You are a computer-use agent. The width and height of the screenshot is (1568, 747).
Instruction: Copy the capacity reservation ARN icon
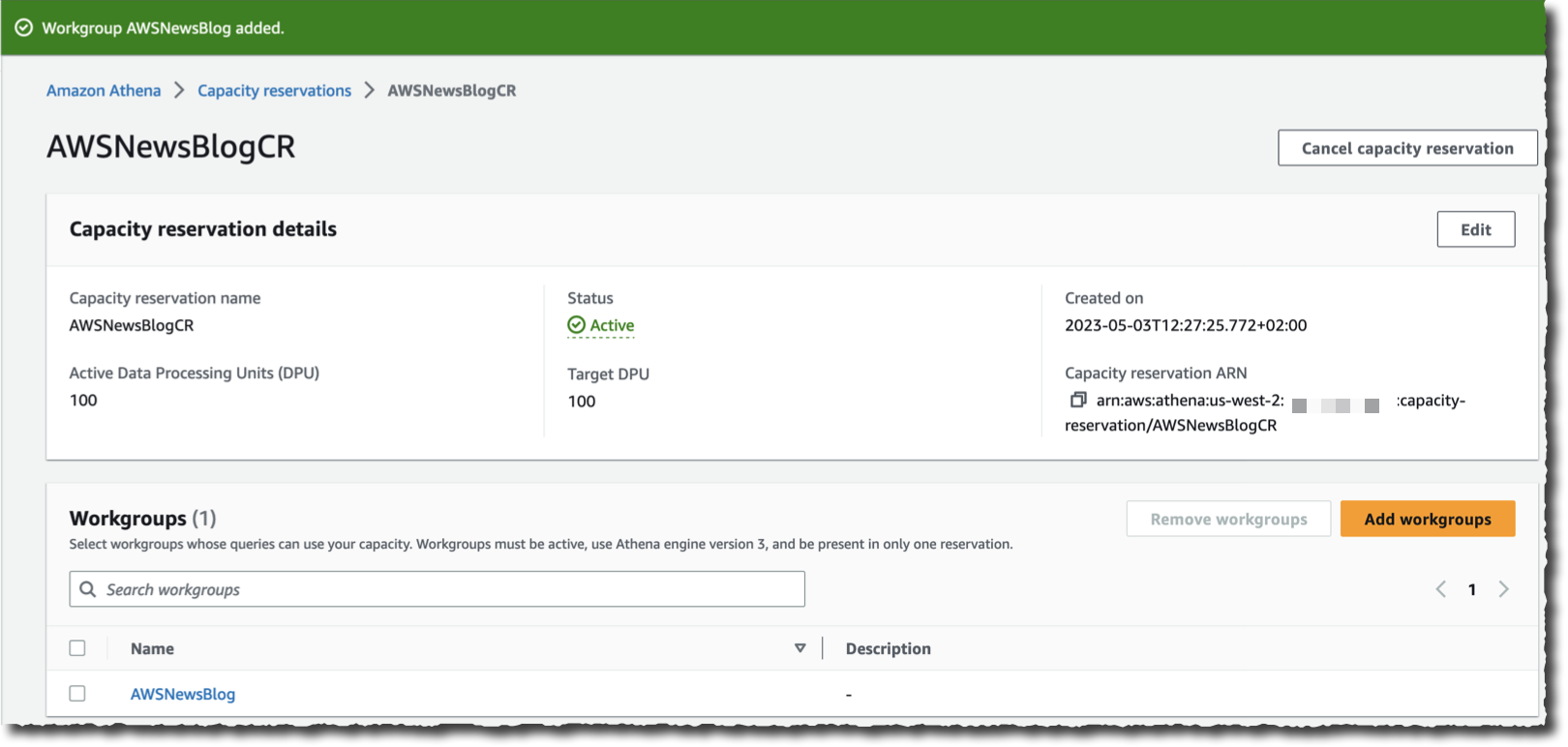point(1077,400)
